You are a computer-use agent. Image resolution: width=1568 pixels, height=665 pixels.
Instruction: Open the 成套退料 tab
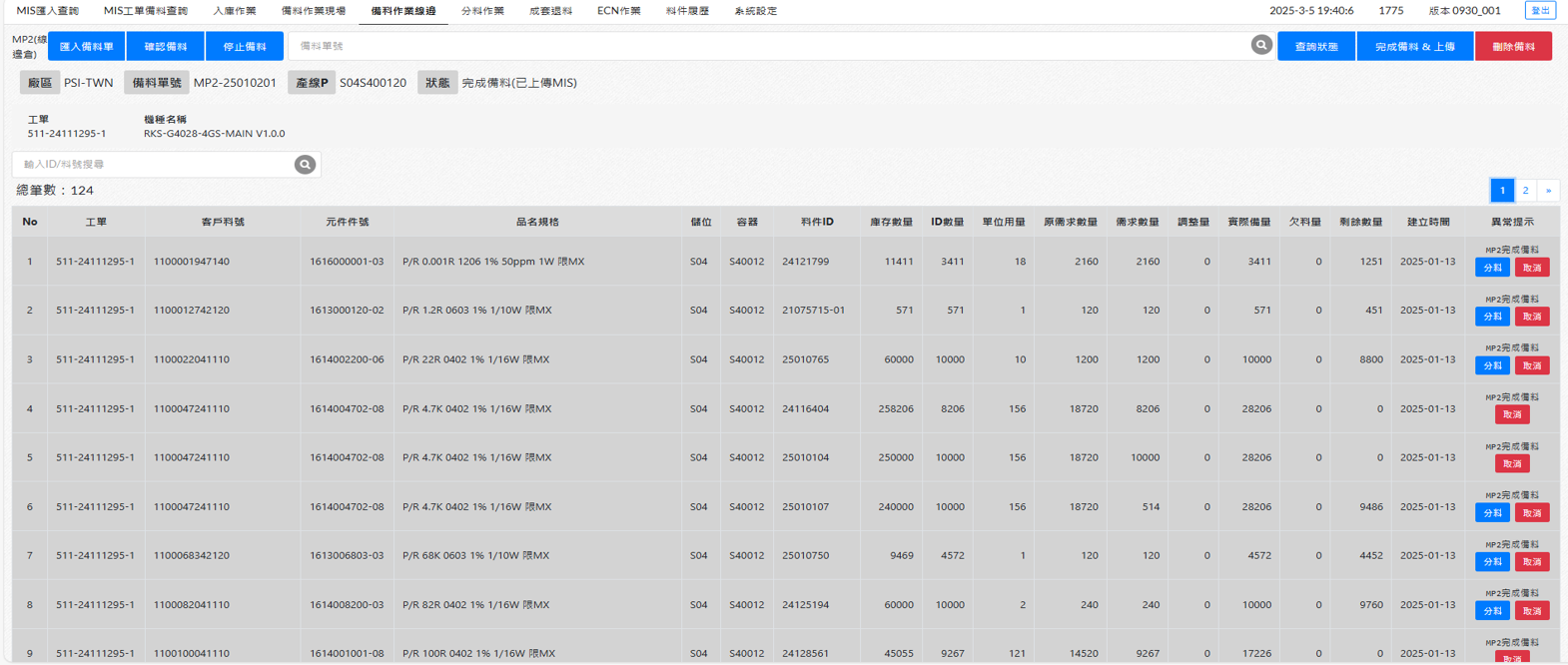(x=550, y=11)
